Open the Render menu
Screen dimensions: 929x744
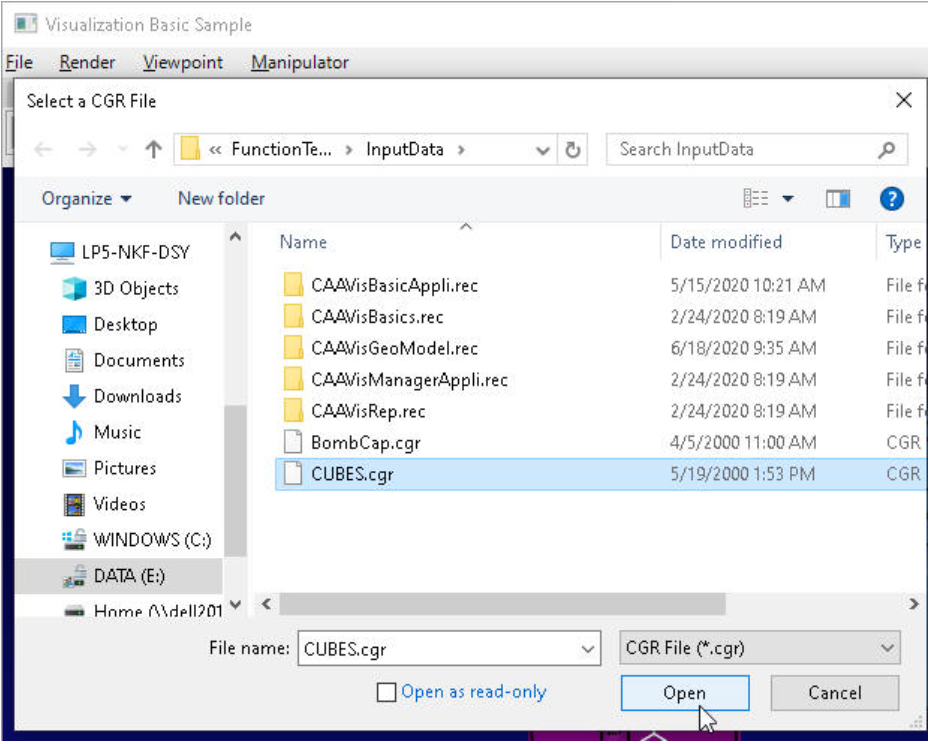[87, 63]
